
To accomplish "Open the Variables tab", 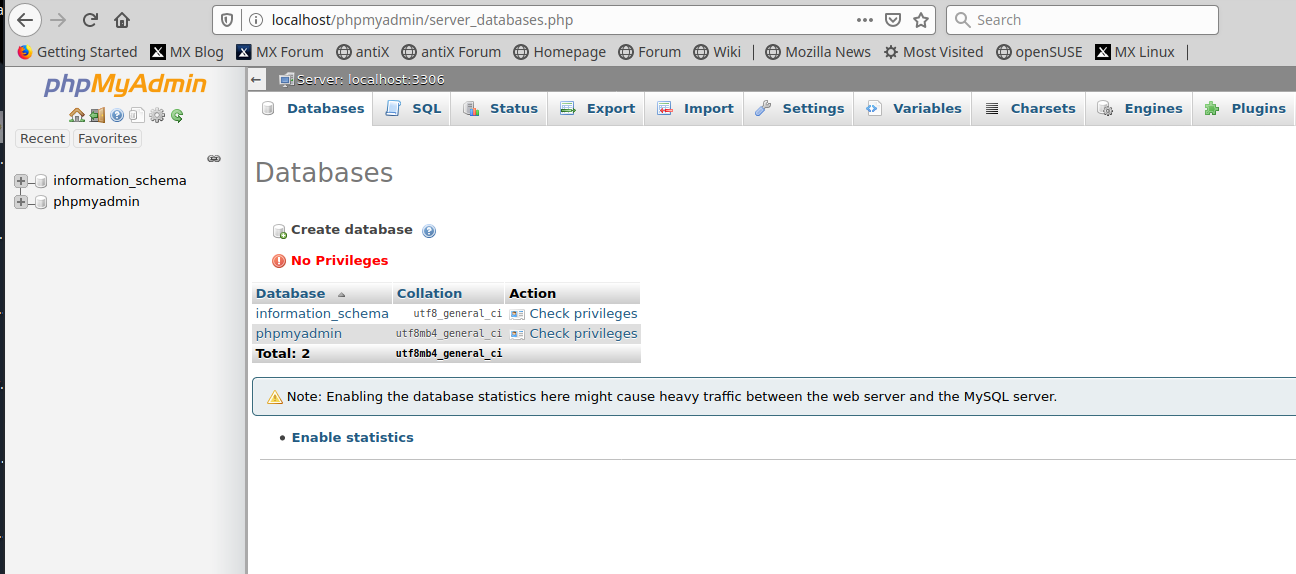I will [x=914, y=109].
